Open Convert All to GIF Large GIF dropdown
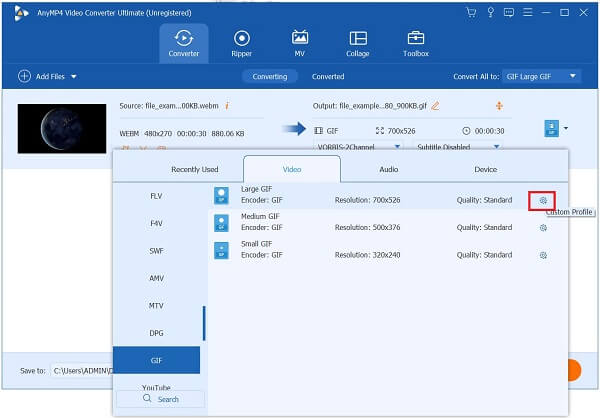This screenshot has height=418, width=600. (x=541, y=76)
